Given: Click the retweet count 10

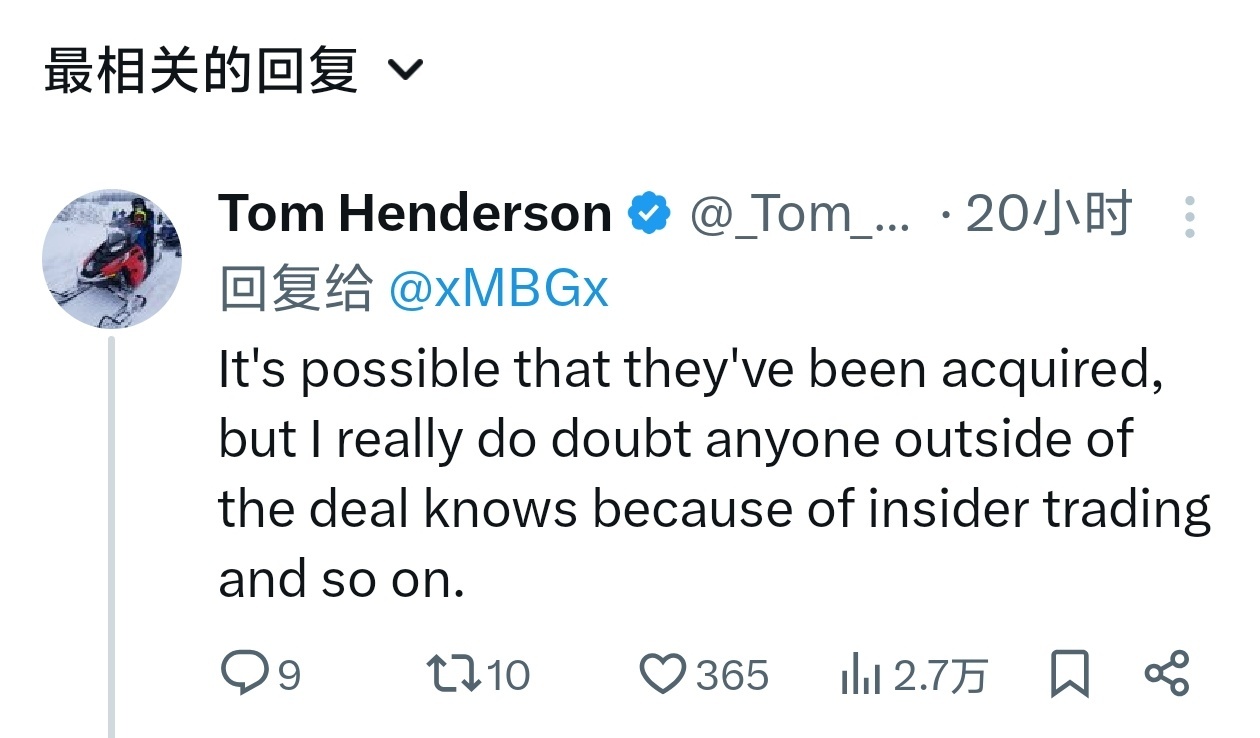Looking at the screenshot, I should (508, 676).
